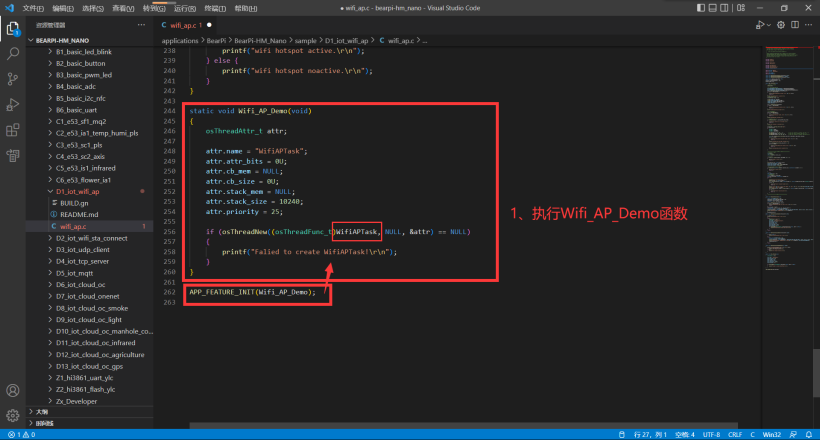The width and height of the screenshot is (820, 440).
Task: Open the 文件 (File) menu
Action: (x=31, y=7)
